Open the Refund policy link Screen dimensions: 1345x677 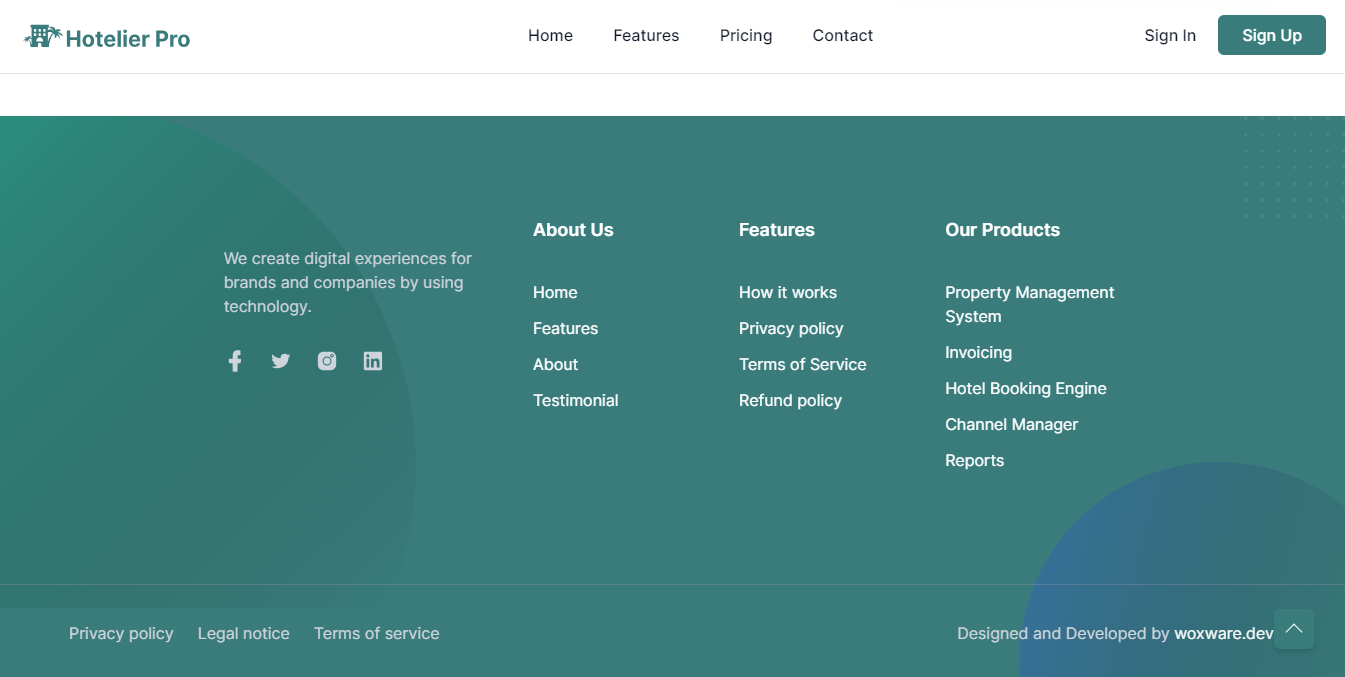[x=790, y=400]
